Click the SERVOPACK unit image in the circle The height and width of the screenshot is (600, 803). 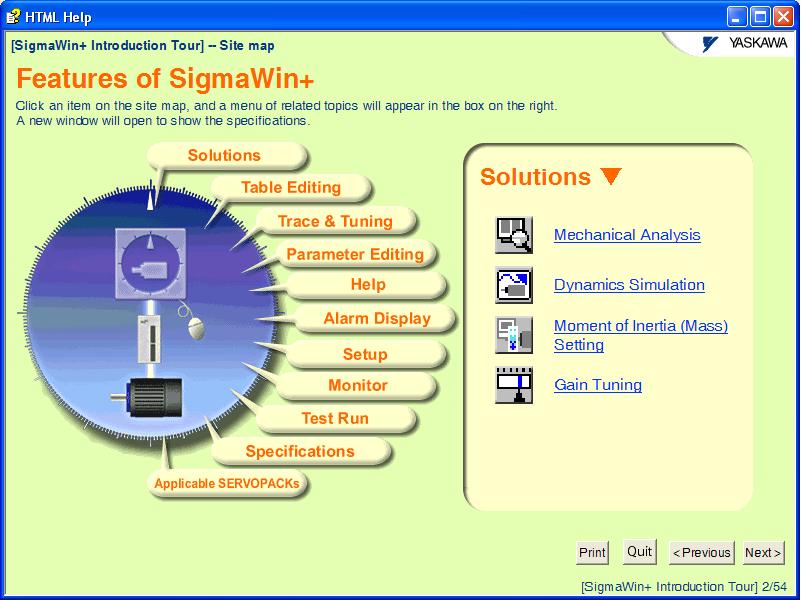(149, 339)
